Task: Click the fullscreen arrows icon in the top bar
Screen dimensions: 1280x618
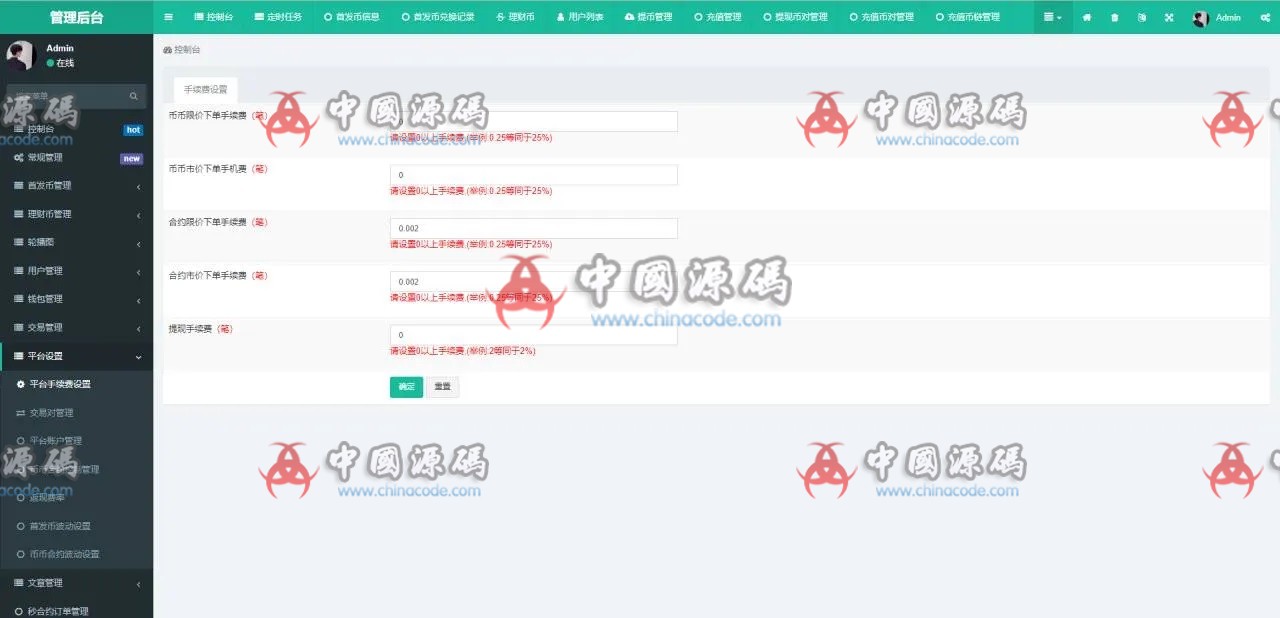Action: click(1168, 17)
